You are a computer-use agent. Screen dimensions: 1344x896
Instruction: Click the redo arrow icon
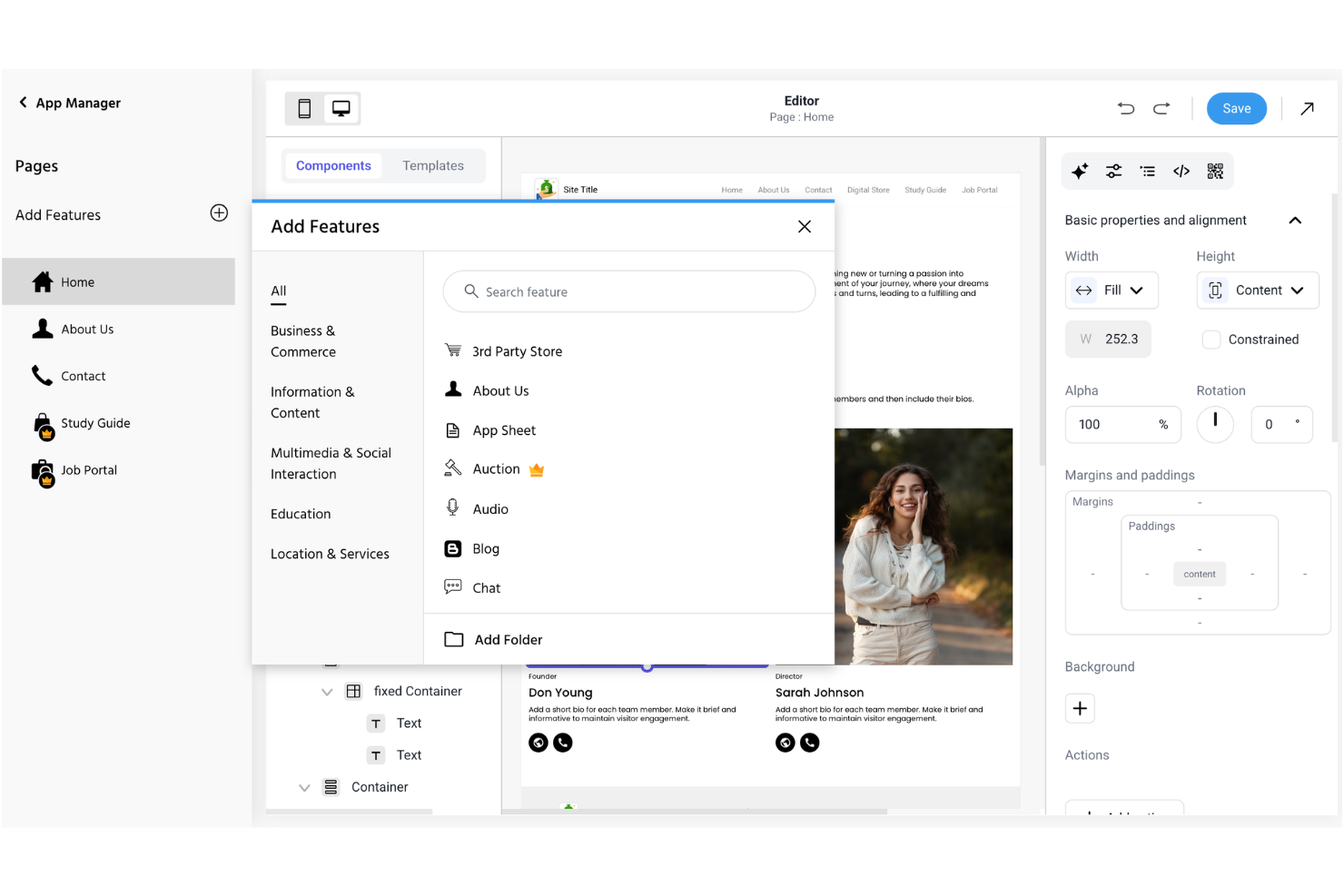click(1161, 108)
